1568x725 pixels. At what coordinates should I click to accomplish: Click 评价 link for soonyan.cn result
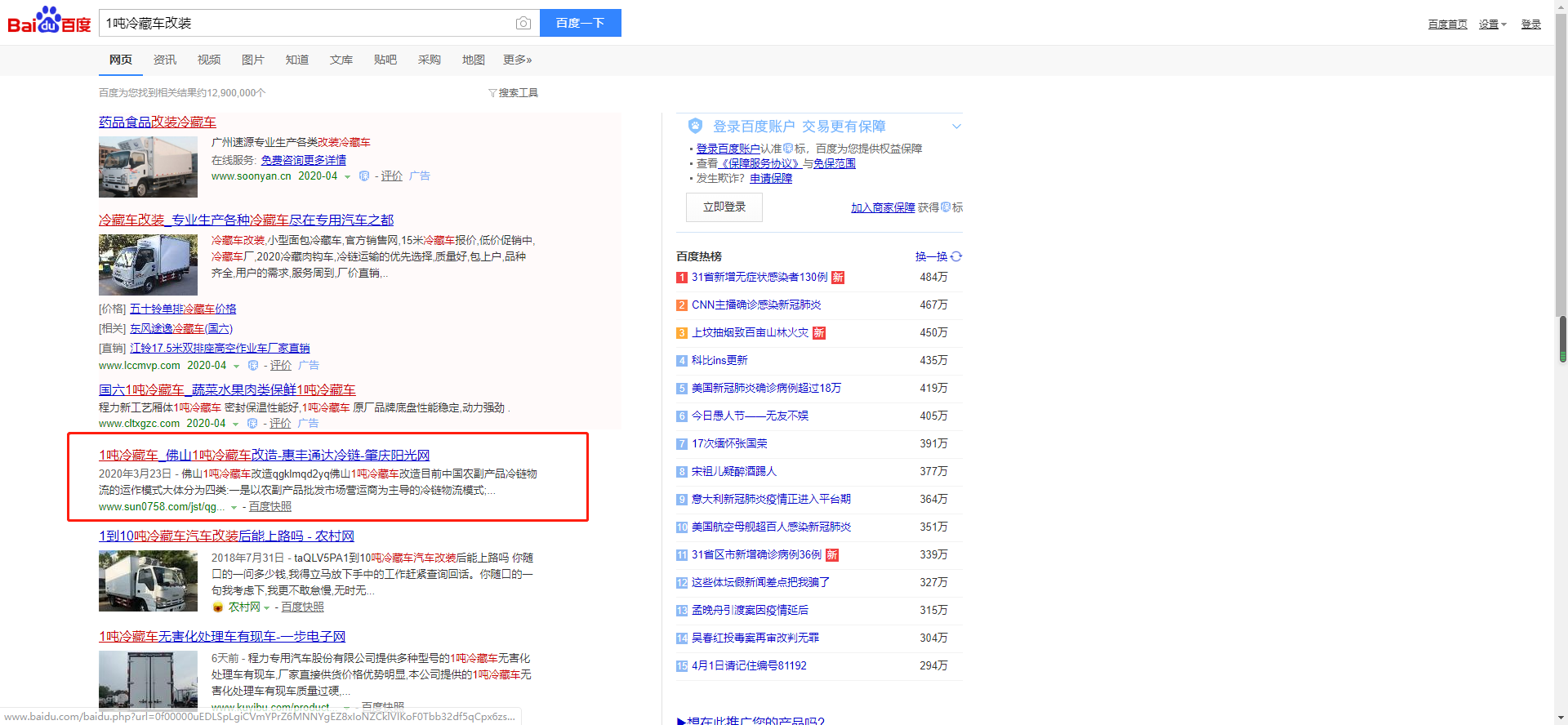tap(392, 176)
